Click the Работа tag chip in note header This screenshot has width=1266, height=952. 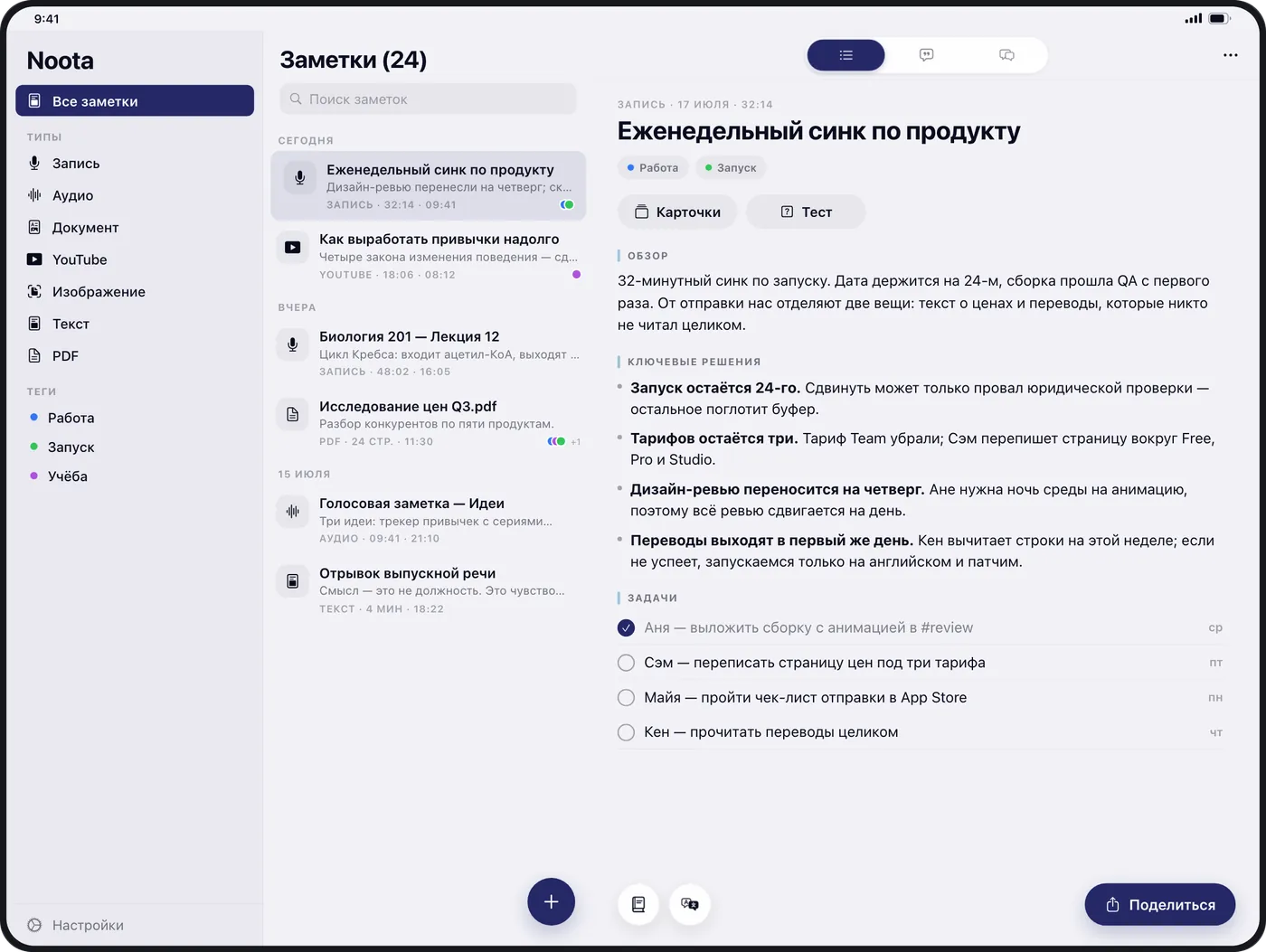click(653, 167)
